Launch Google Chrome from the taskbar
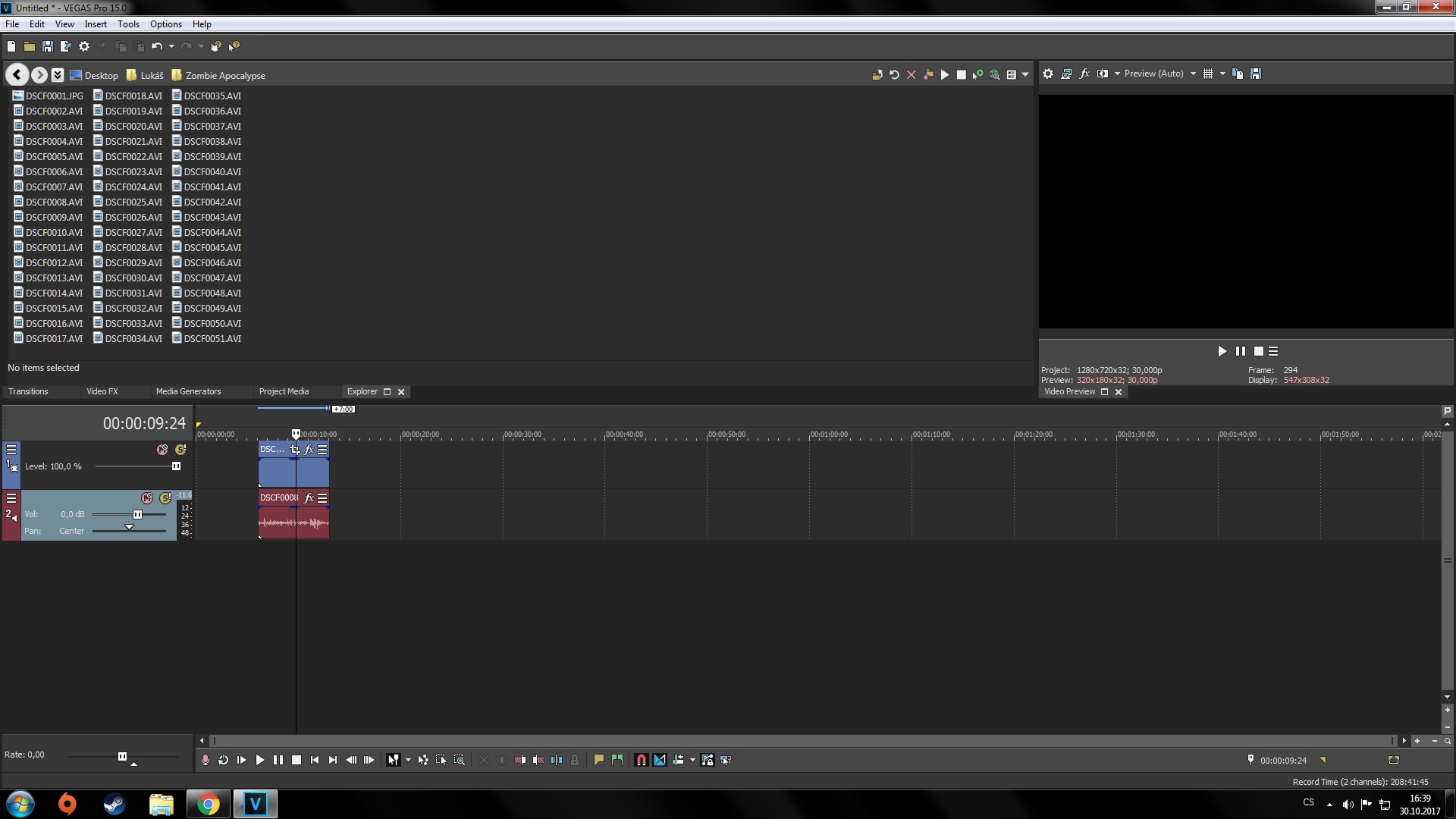The image size is (1456, 819). click(x=208, y=804)
